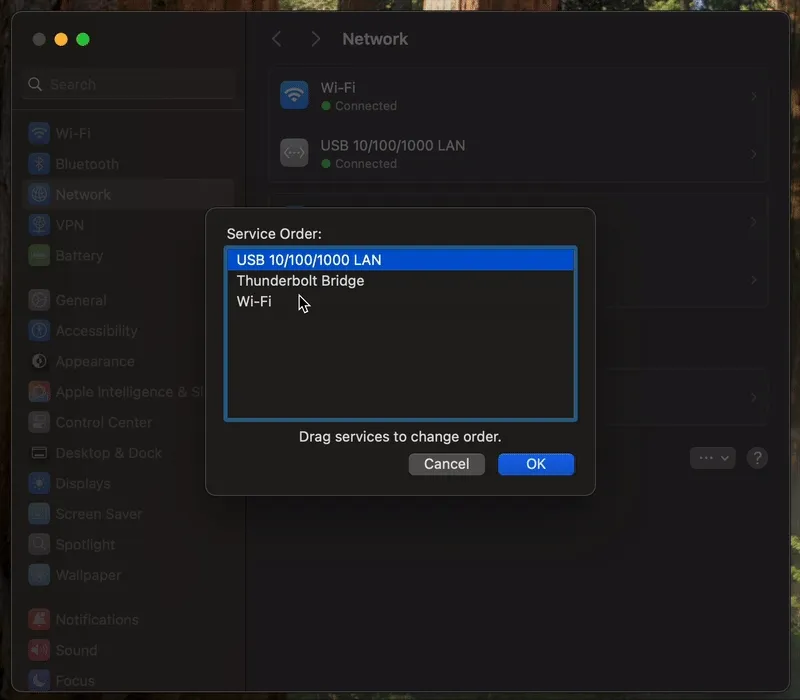The height and width of the screenshot is (700, 800).
Task: Open Notifications via its sidebar icon
Action: (38, 619)
